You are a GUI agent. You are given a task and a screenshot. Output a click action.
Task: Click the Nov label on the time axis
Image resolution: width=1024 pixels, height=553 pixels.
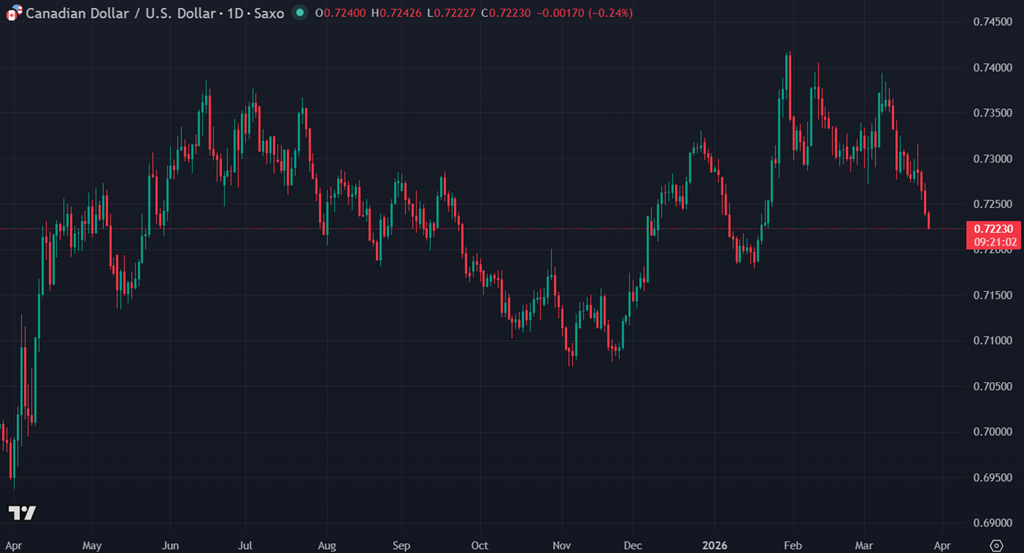[x=561, y=546]
